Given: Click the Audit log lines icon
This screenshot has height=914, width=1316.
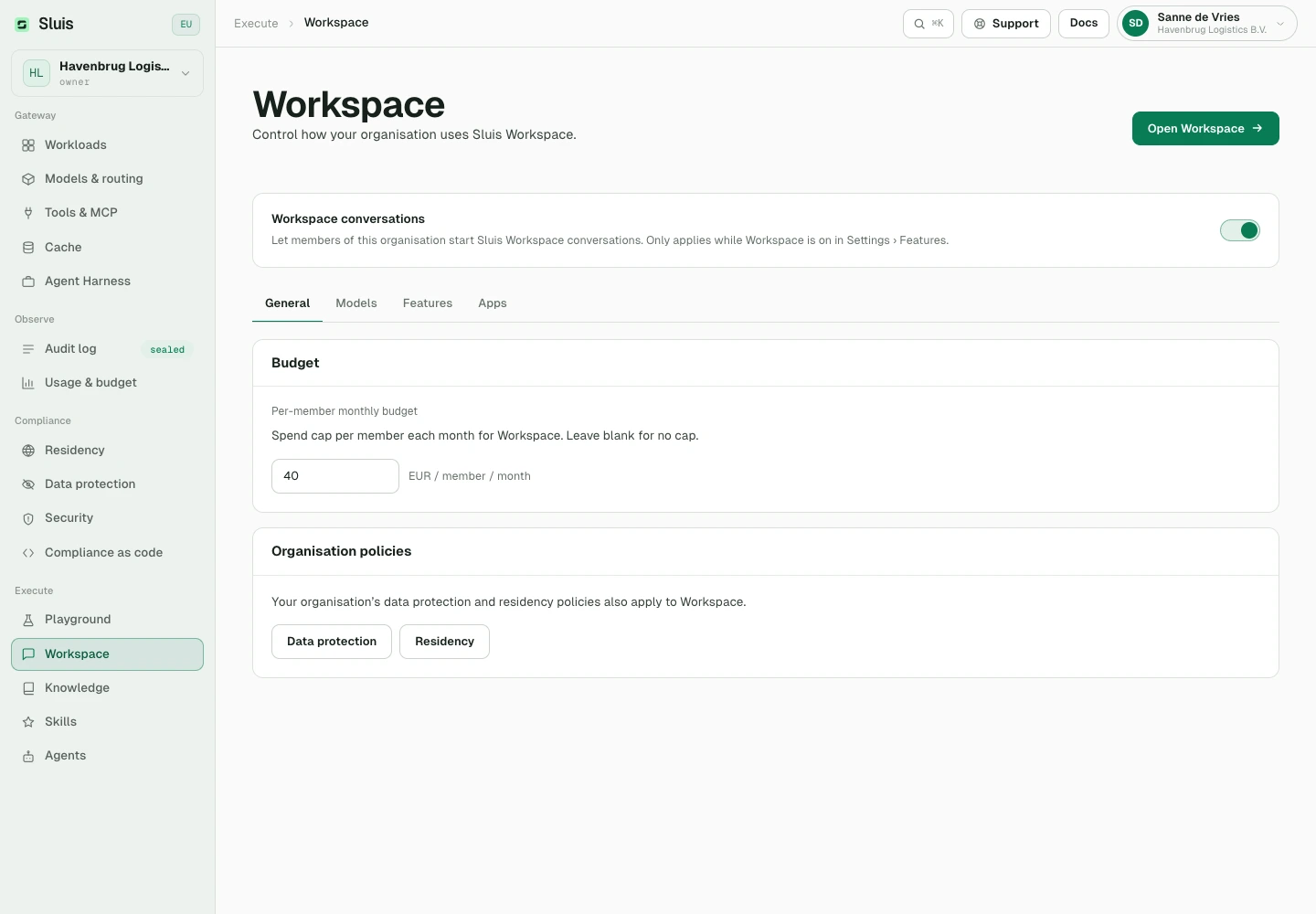Looking at the screenshot, I should [28, 349].
